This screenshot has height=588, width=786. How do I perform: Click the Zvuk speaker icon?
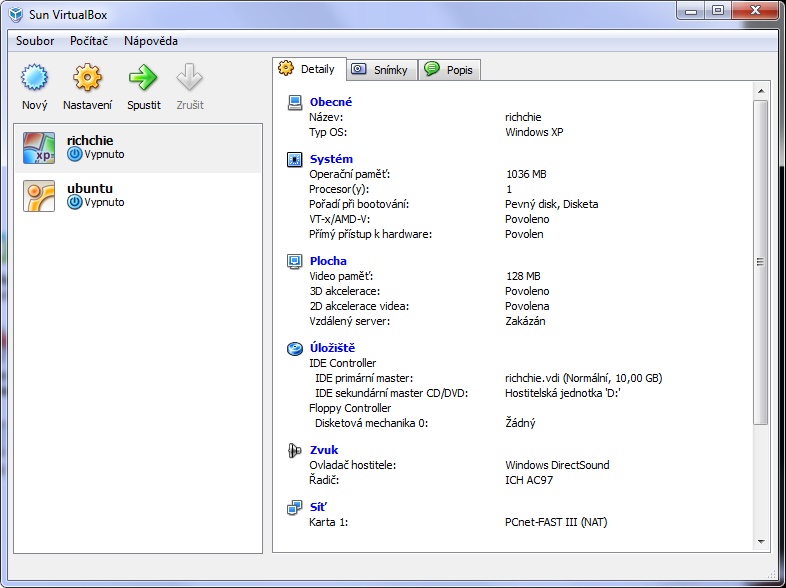coord(295,450)
